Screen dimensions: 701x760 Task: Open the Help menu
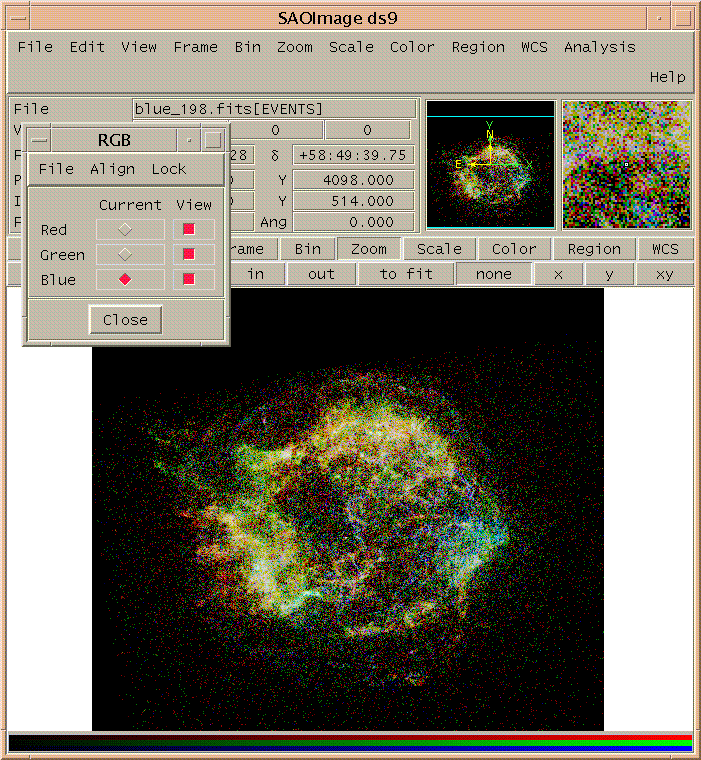pyautogui.click(x=668, y=77)
